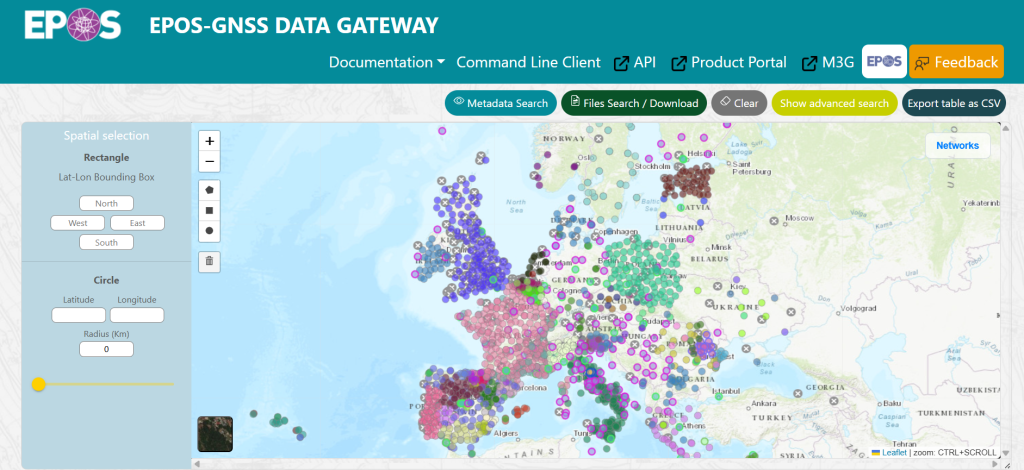
Task: Select the rectangle draw tool
Action: (209, 210)
